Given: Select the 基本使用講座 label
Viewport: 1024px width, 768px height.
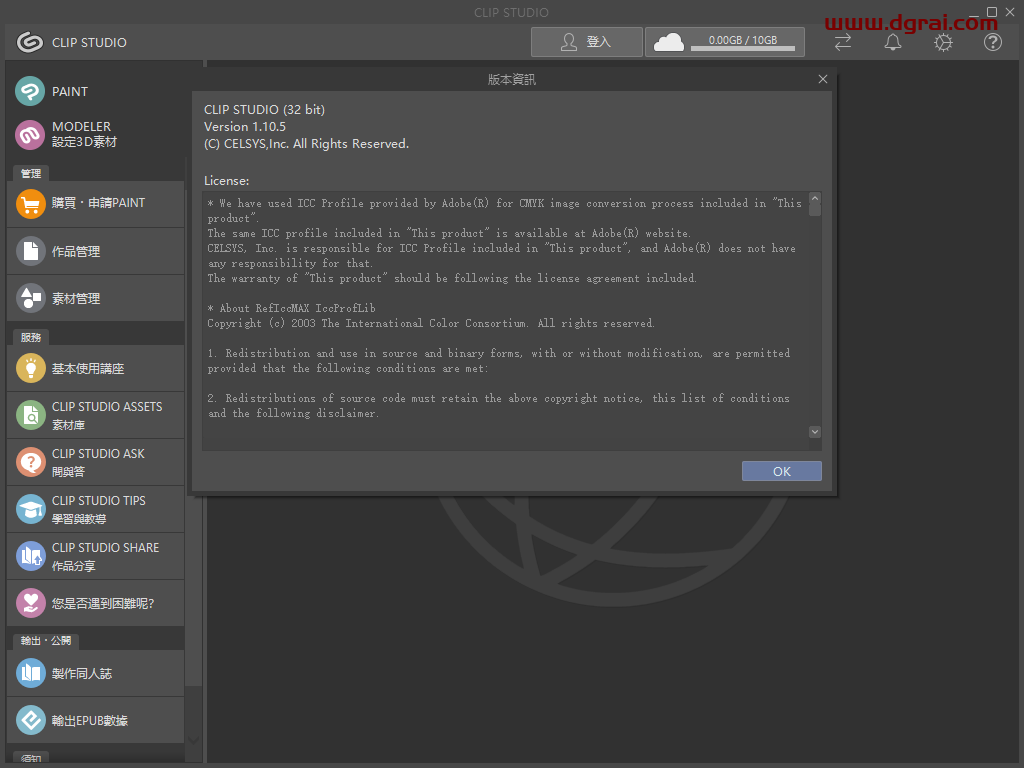Looking at the screenshot, I should coord(88,368).
